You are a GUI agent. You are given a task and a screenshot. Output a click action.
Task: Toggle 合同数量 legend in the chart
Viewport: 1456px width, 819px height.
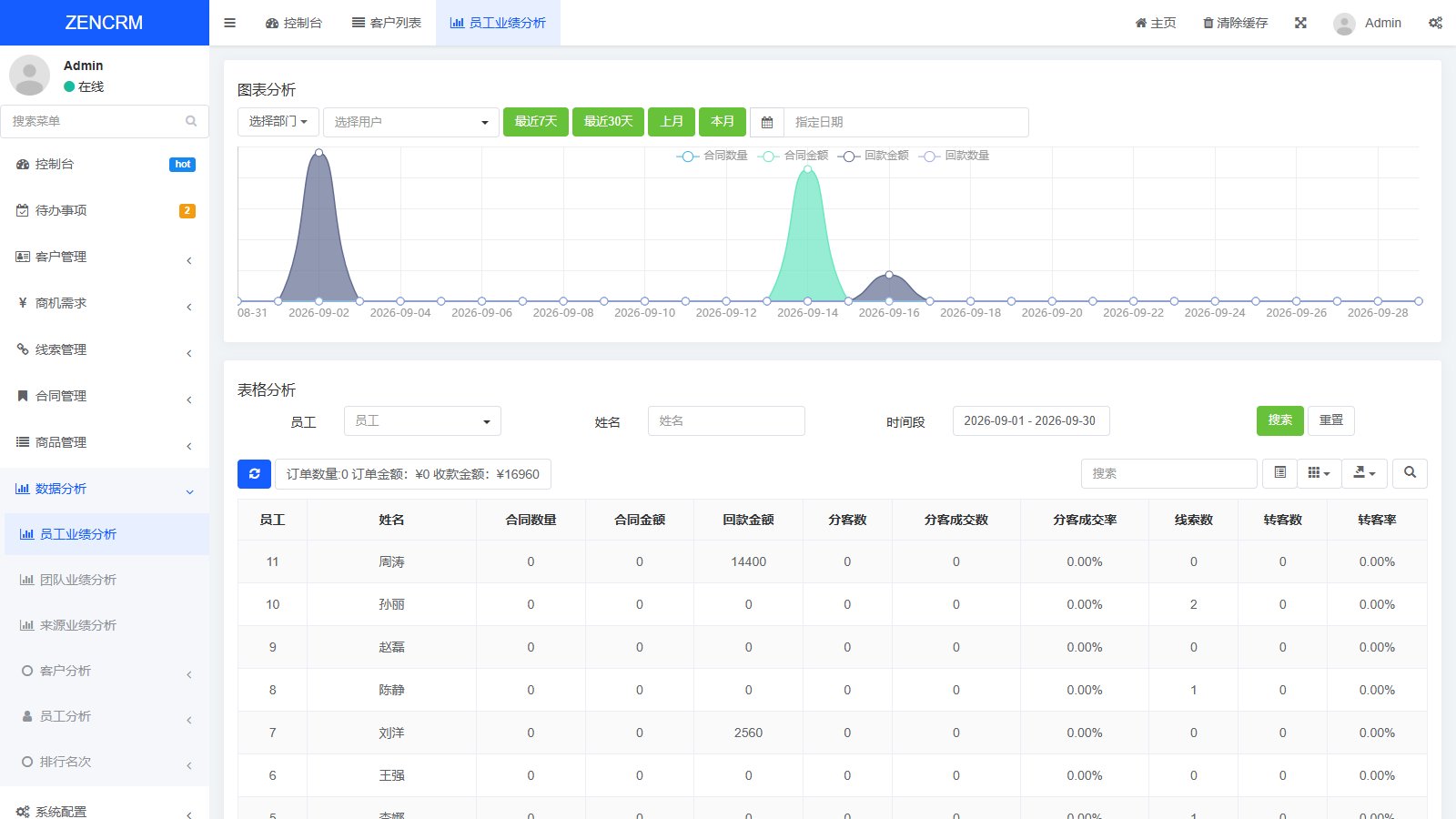[x=712, y=156]
